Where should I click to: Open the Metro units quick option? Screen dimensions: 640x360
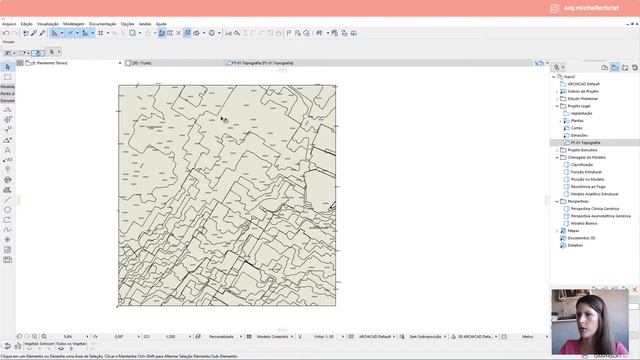pyautogui.click(x=527, y=337)
